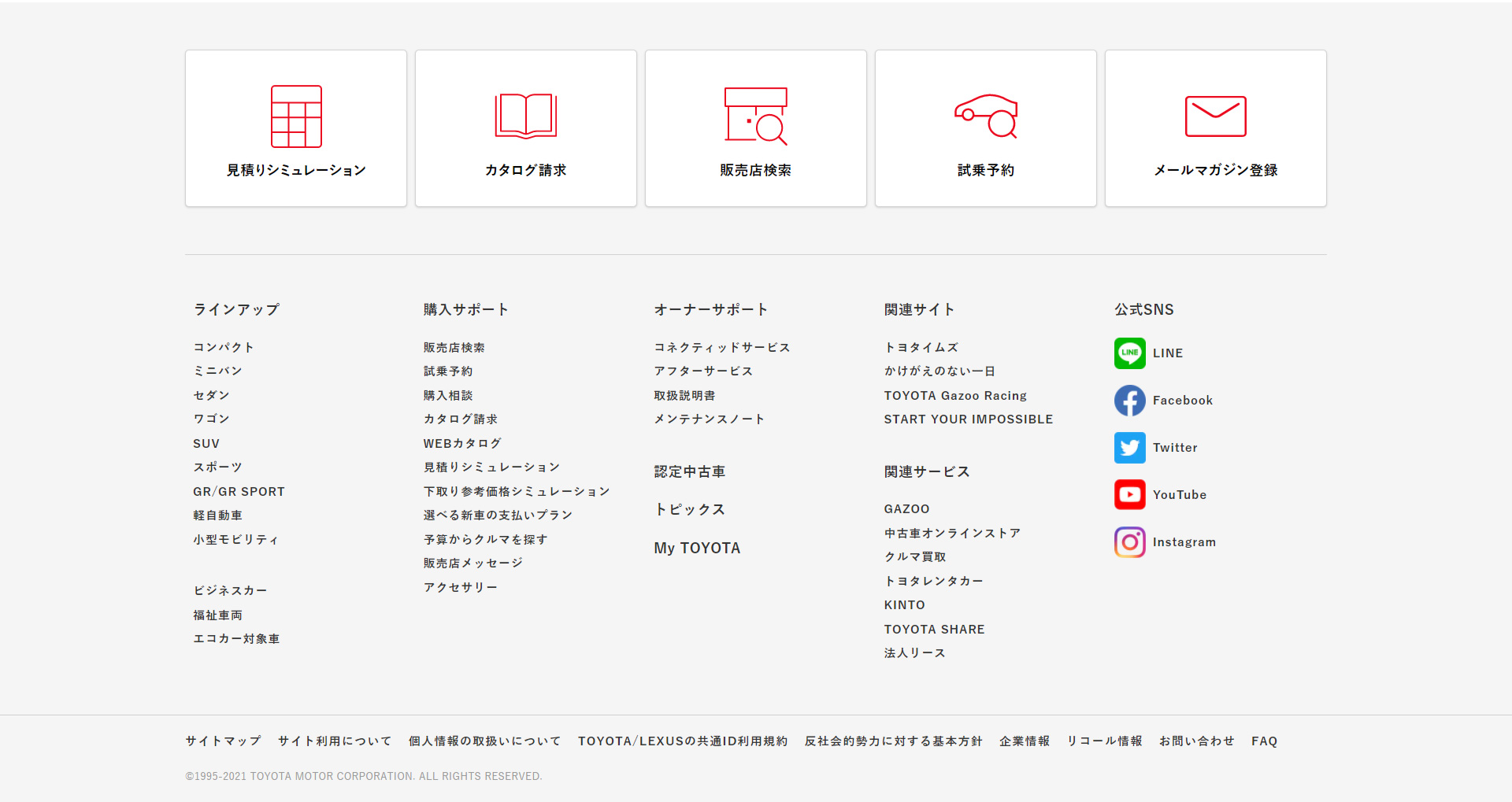The image size is (1512, 802).
Task: Select the スポーツ lineup link
Action: pos(218,467)
